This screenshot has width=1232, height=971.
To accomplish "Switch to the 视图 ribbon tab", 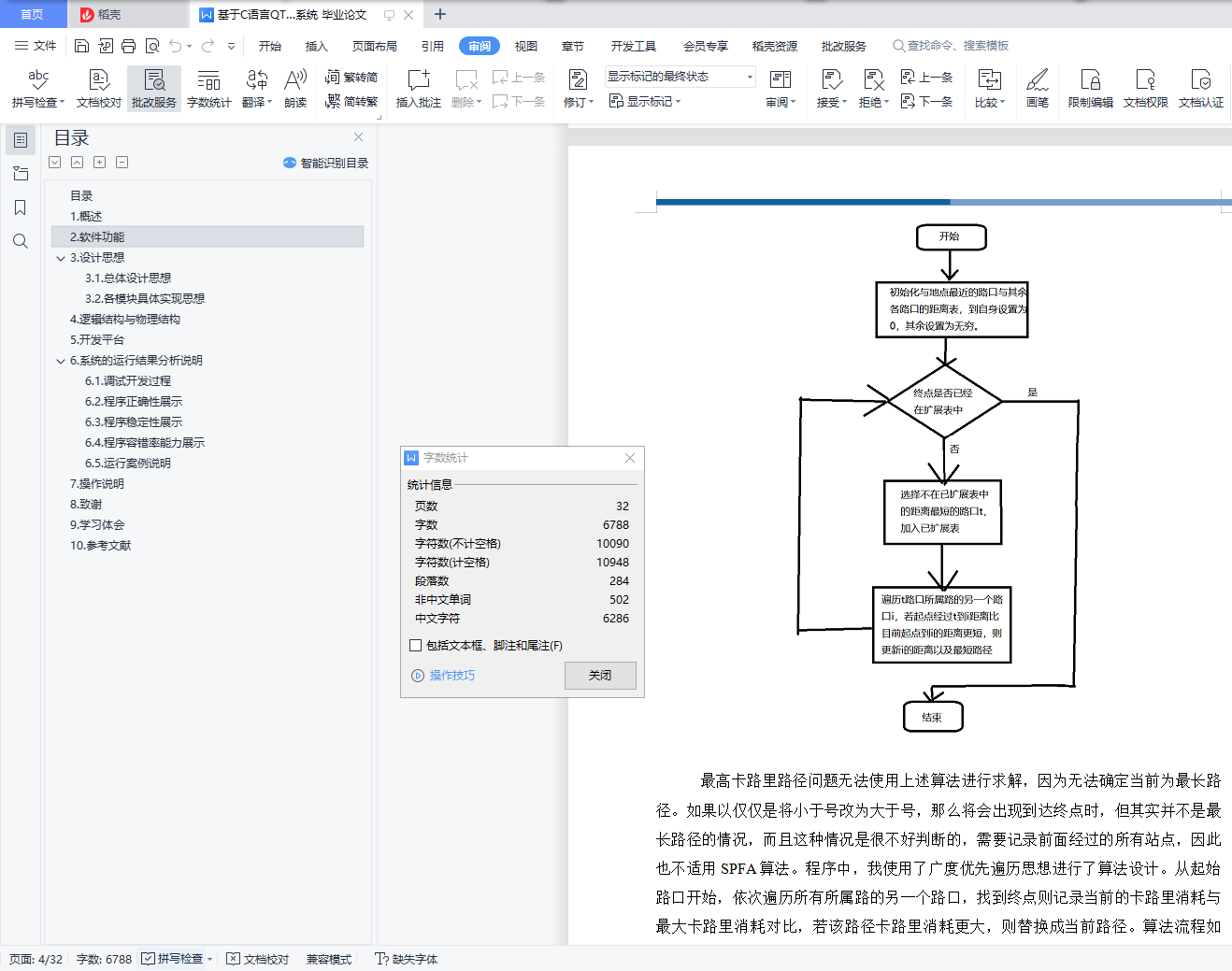I will 526,46.
